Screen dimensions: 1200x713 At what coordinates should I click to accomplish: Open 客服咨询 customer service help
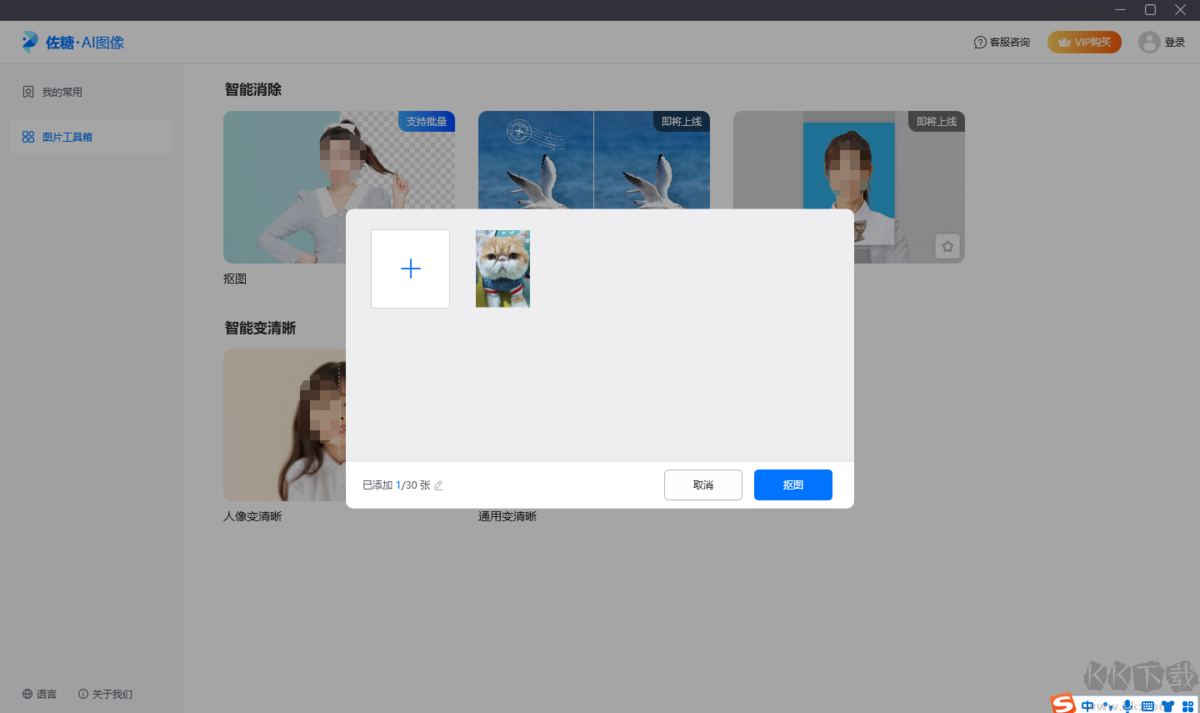pyautogui.click(x=1001, y=42)
